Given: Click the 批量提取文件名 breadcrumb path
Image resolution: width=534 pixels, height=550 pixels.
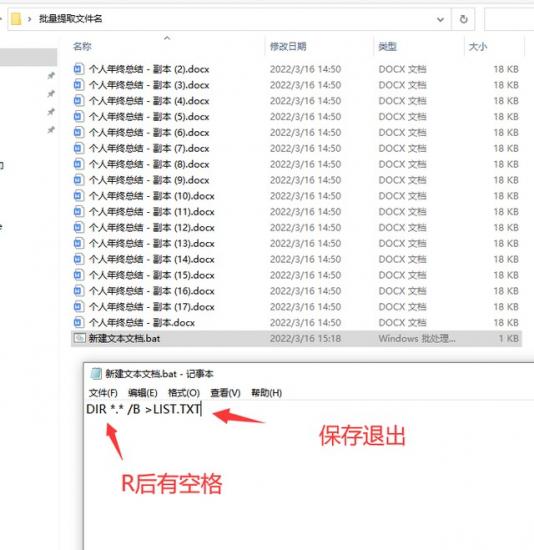Looking at the screenshot, I should pos(71,19).
